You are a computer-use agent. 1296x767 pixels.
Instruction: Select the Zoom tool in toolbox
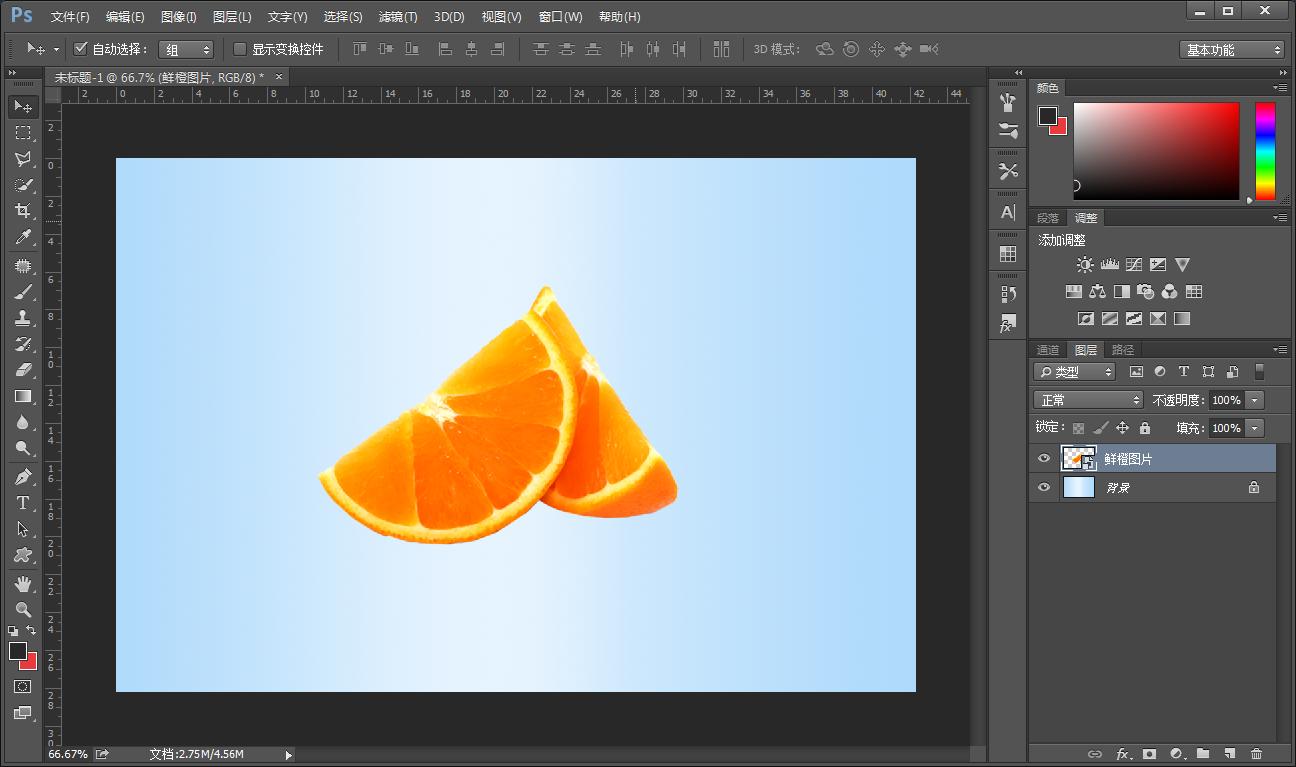22,610
